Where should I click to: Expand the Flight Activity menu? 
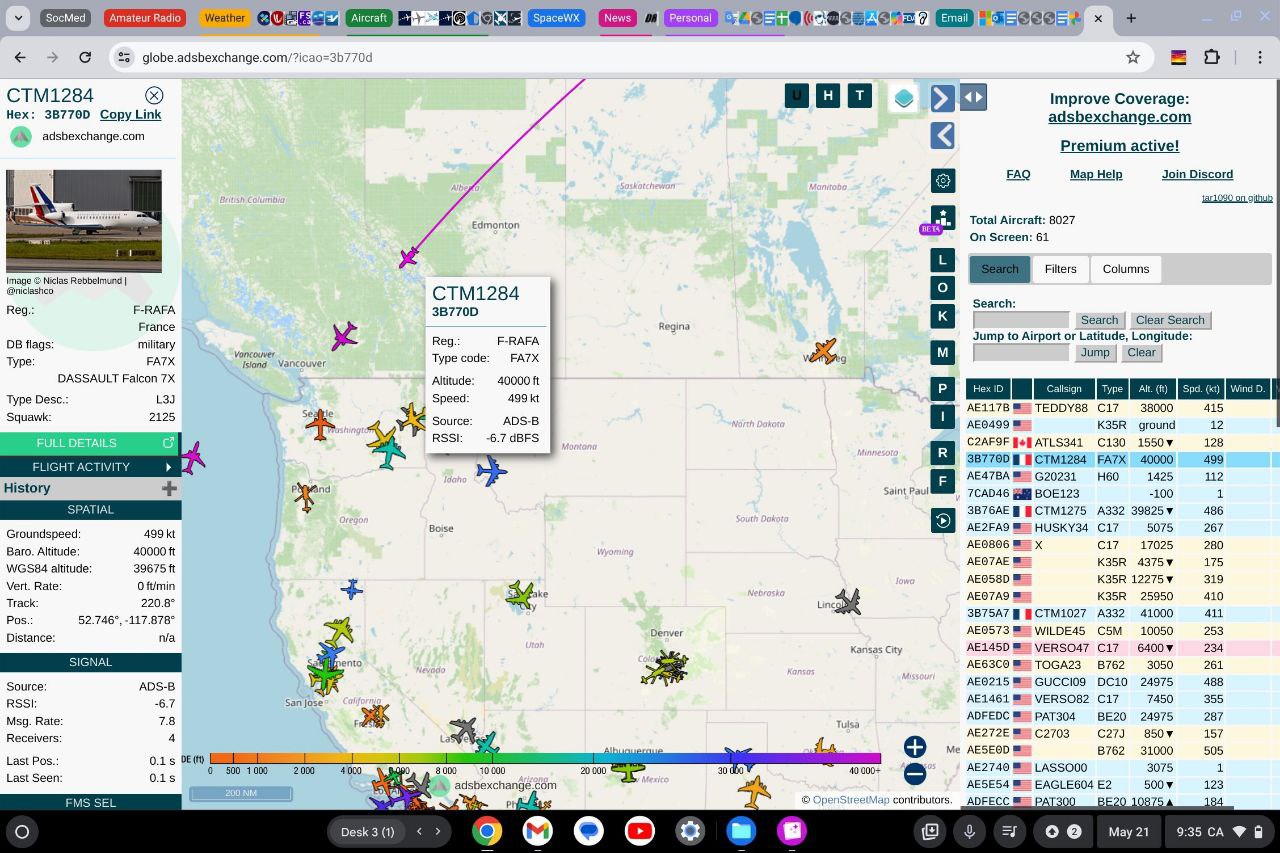pyautogui.click(x=90, y=467)
